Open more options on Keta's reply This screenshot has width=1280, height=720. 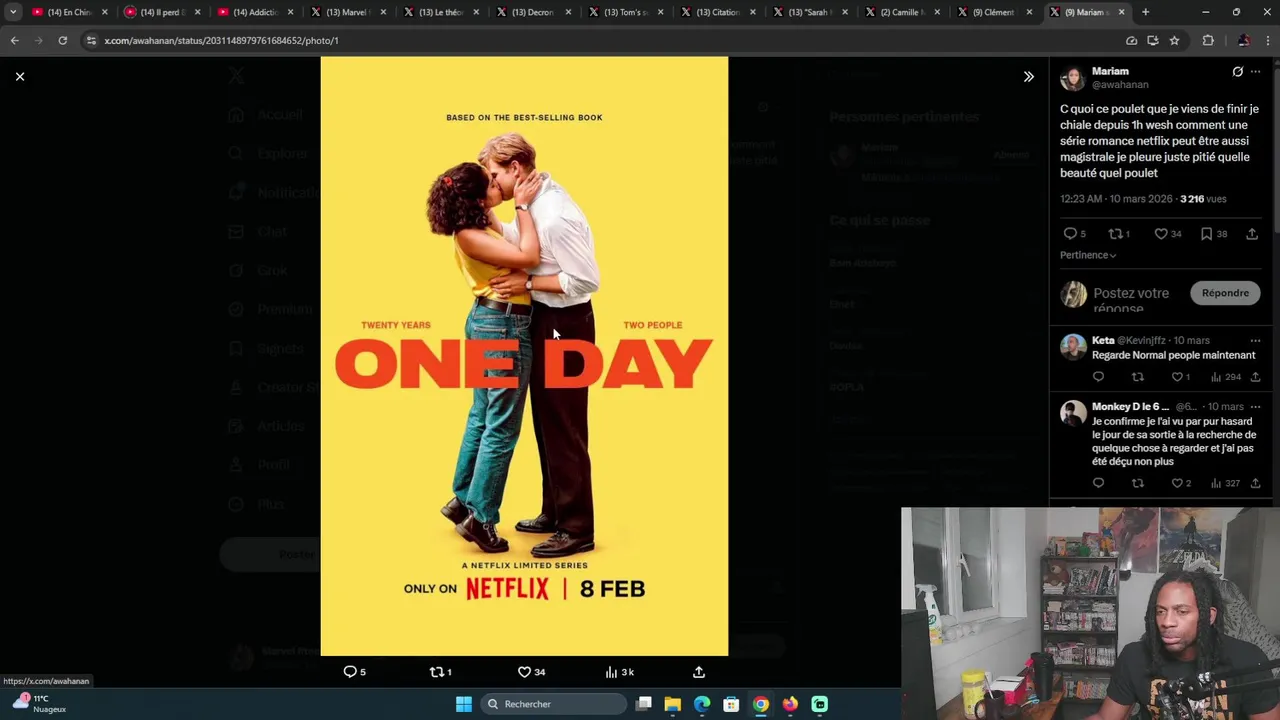pos(1256,340)
